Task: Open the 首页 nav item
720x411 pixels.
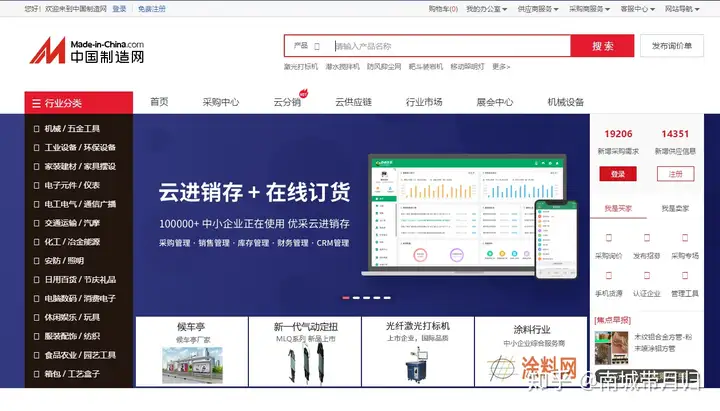Action: tap(159, 102)
